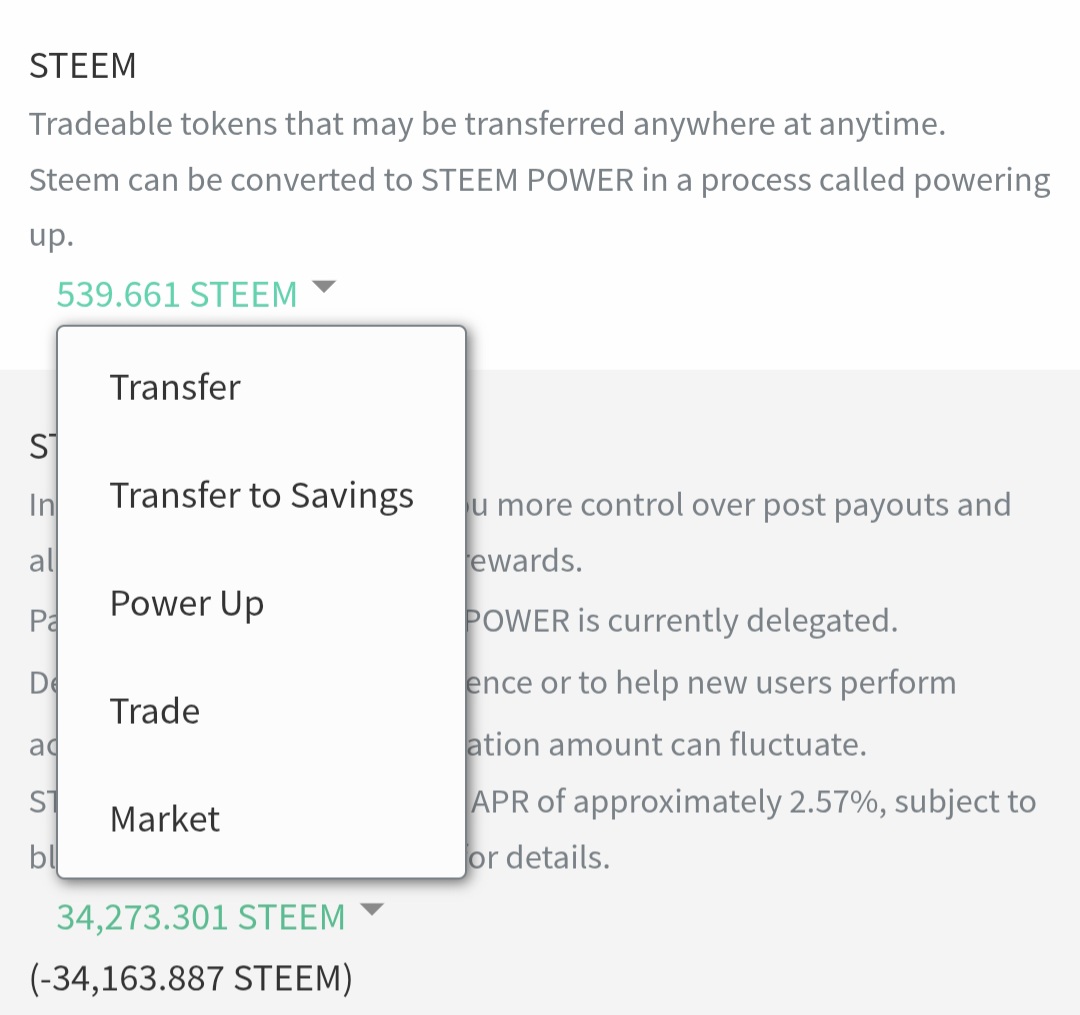Click the Transfer menu option
This screenshot has height=1015, width=1080.
click(175, 388)
